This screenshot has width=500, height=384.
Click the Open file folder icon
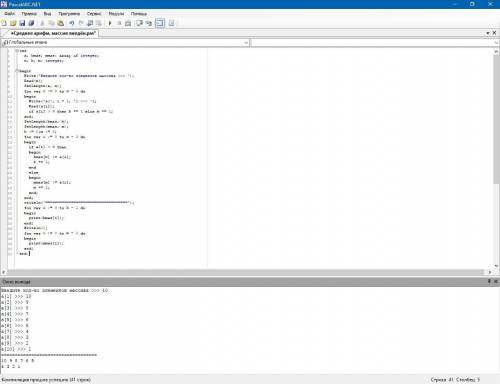tap(13, 23)
